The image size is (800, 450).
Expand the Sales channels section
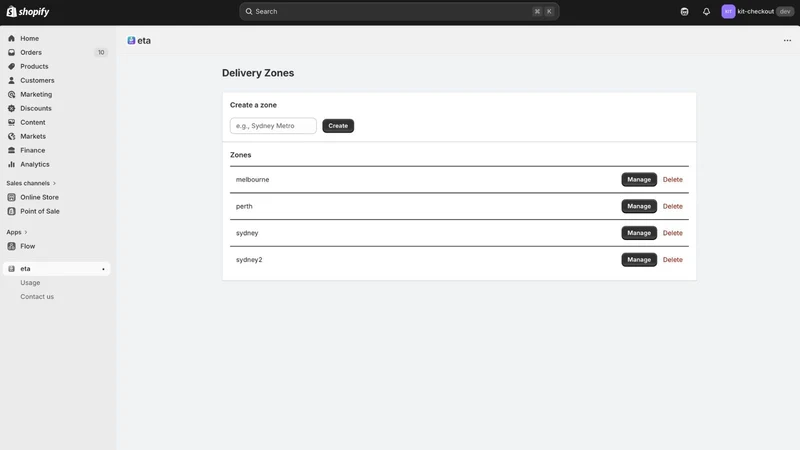tap(31, 183)
